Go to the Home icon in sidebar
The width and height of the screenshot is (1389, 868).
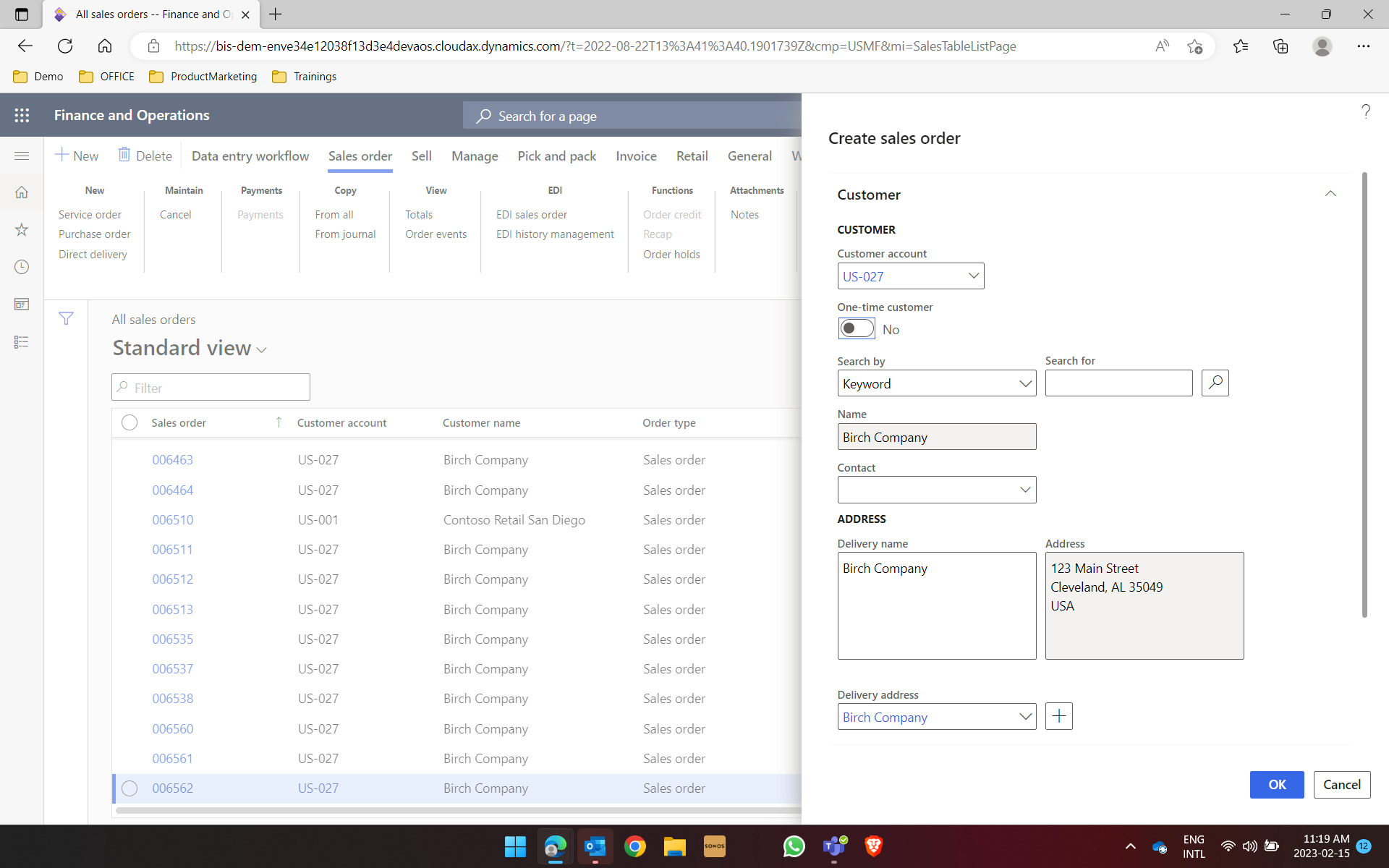22,192
